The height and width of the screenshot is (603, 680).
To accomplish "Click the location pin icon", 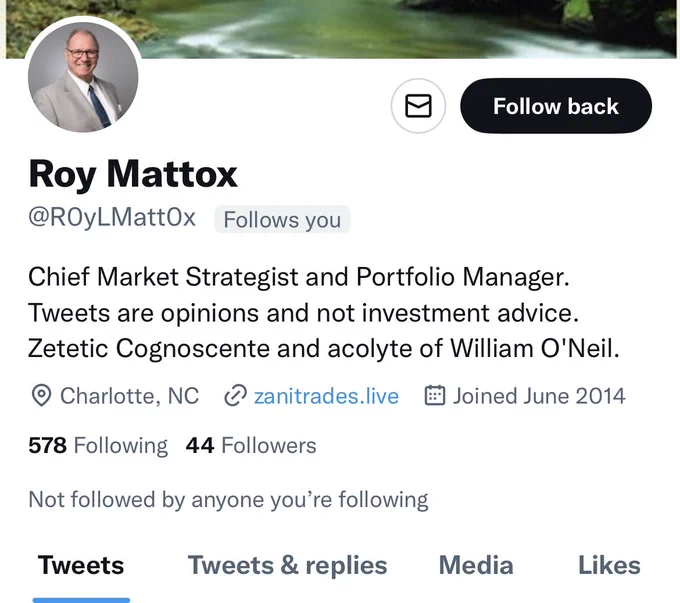I will 42,396.
